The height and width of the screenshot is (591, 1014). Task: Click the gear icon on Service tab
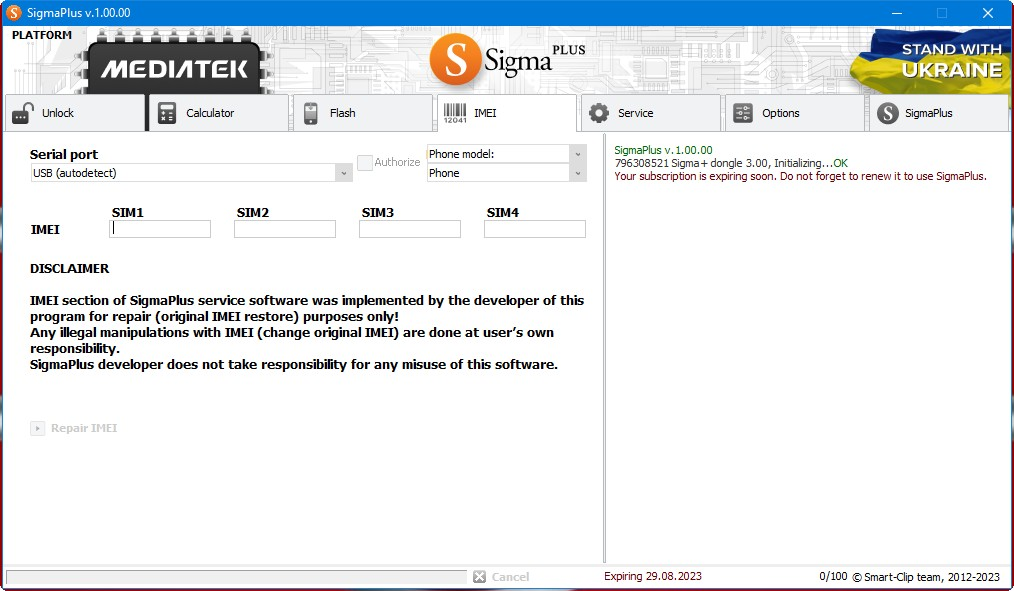click(599, 114)
